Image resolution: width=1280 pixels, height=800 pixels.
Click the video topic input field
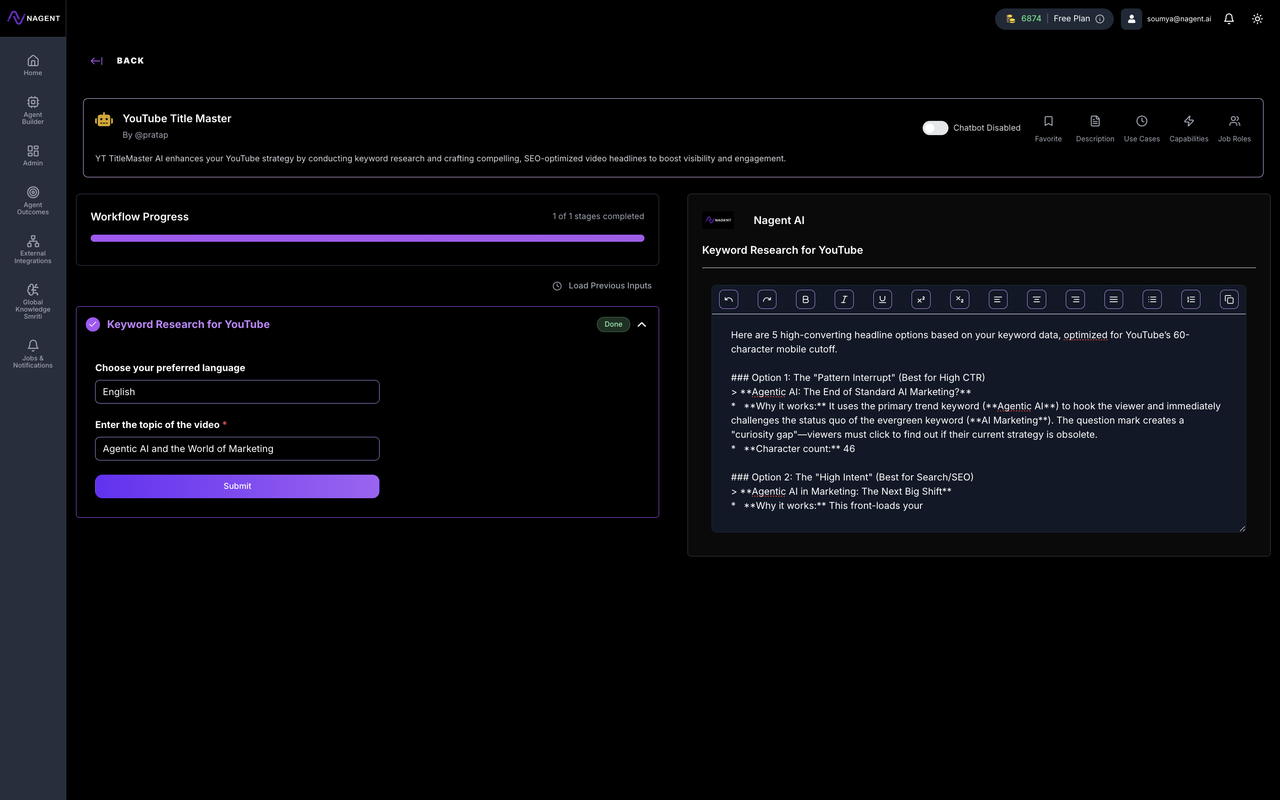point(237,449)
